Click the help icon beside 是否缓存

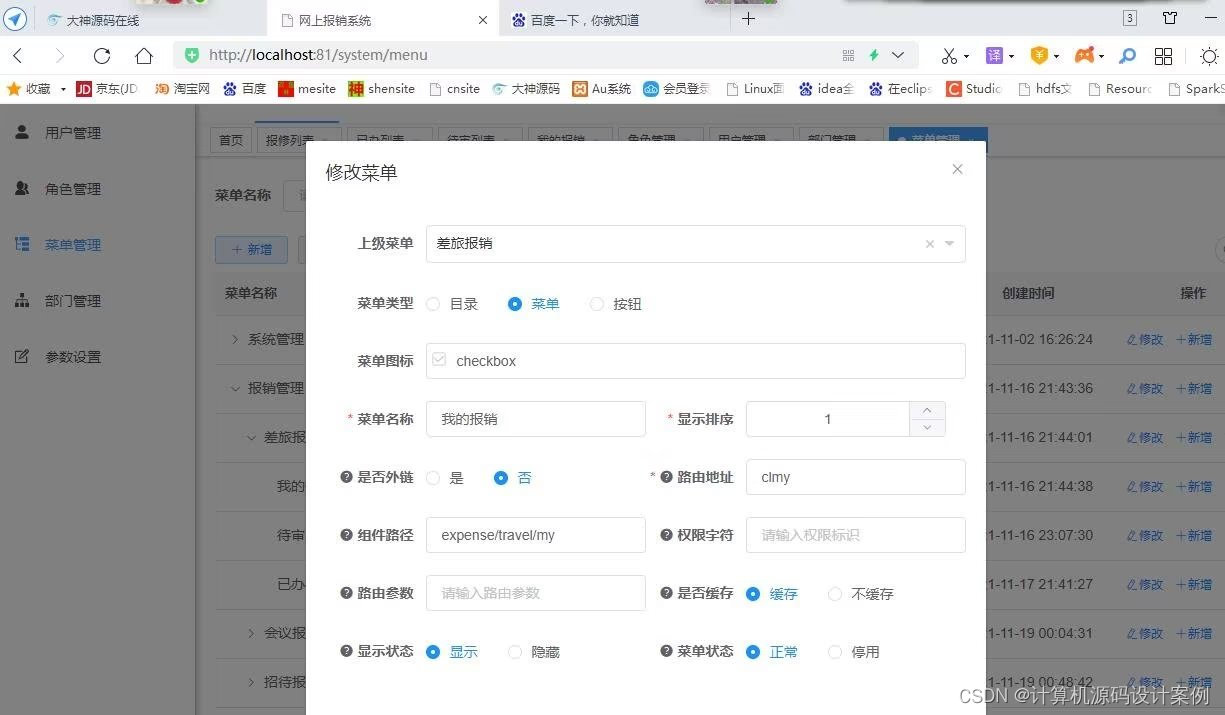667,593
